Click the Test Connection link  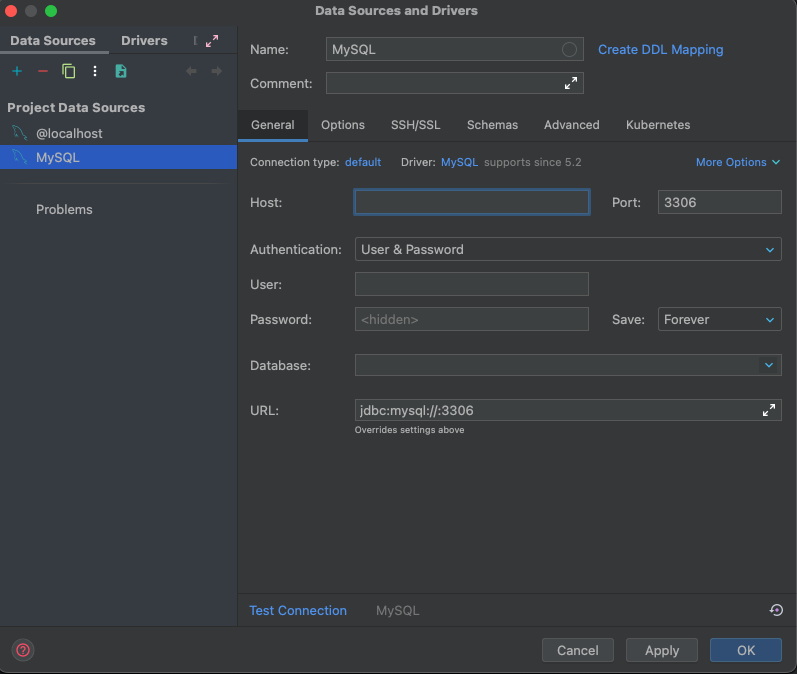(298, 610)
